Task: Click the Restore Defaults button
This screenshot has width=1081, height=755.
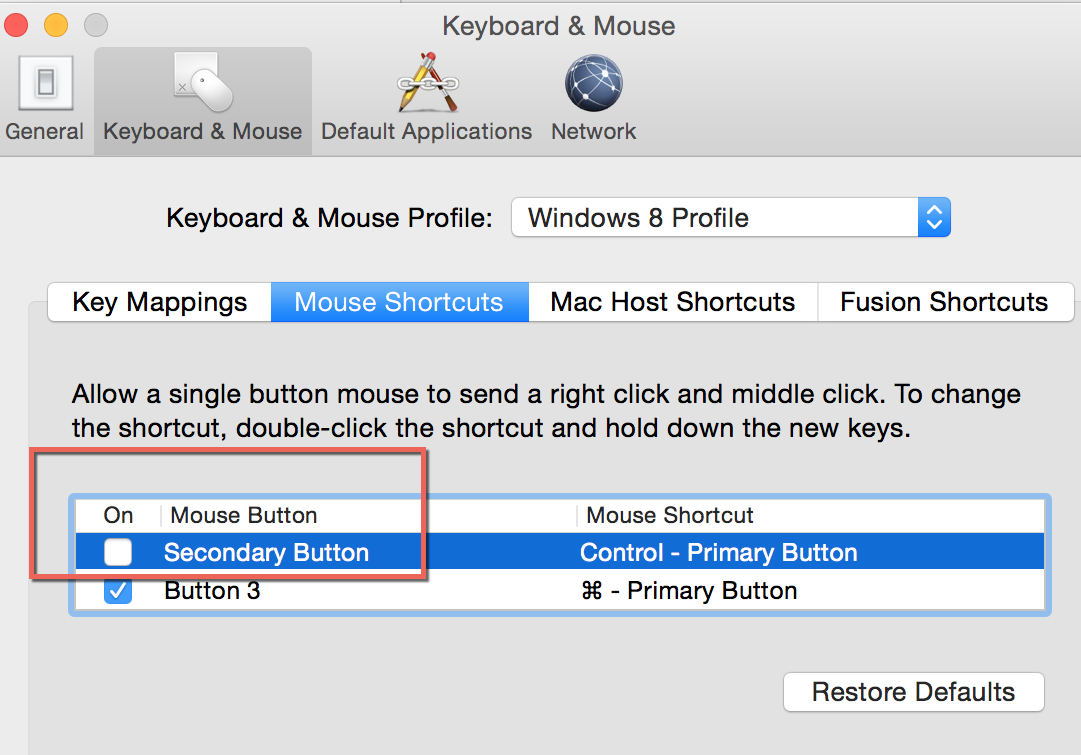Action: [913, 692]
